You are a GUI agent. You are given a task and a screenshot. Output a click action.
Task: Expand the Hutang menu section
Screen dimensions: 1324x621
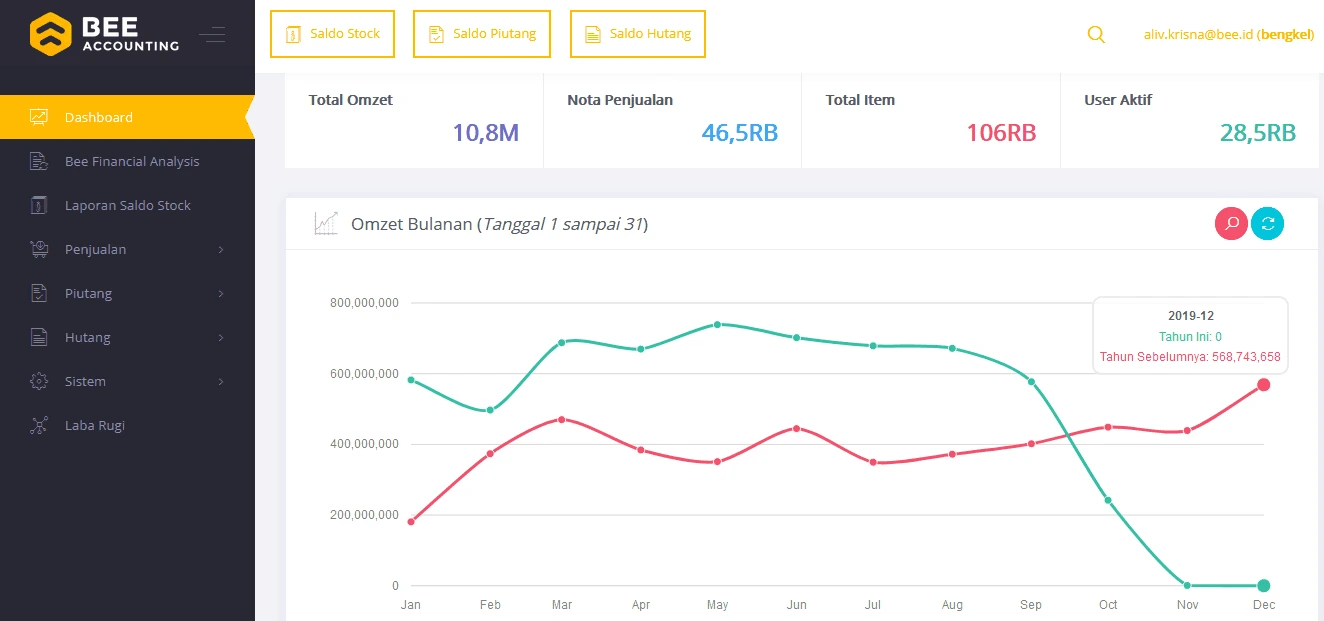(x=221, y=337)
